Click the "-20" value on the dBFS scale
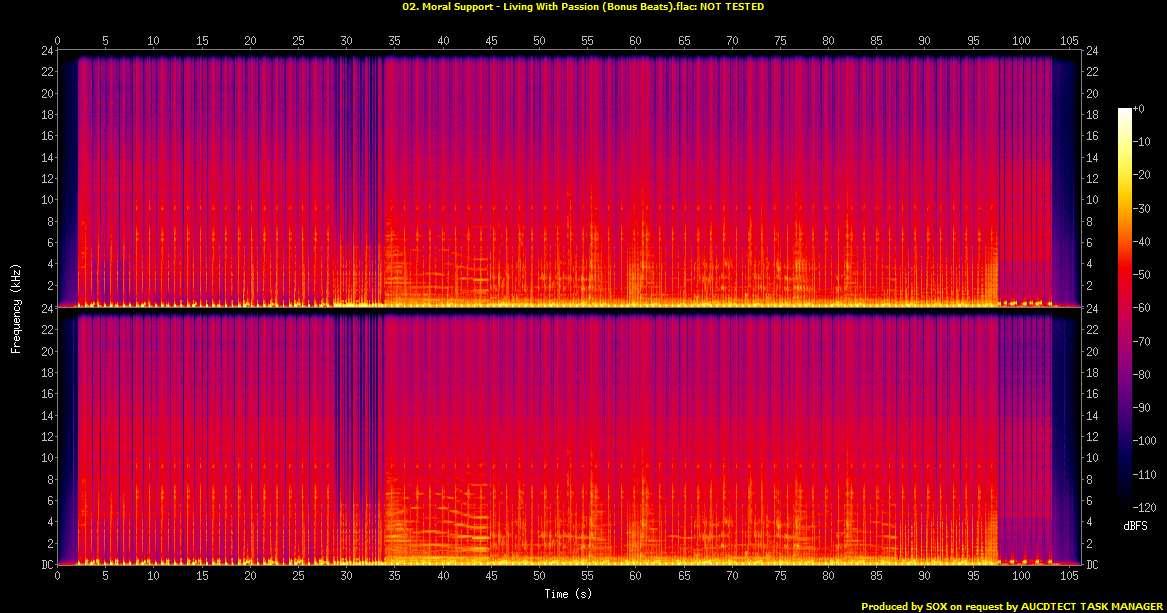The width and height of the screenshot is (1167, 613). [x=1142, y=175]
